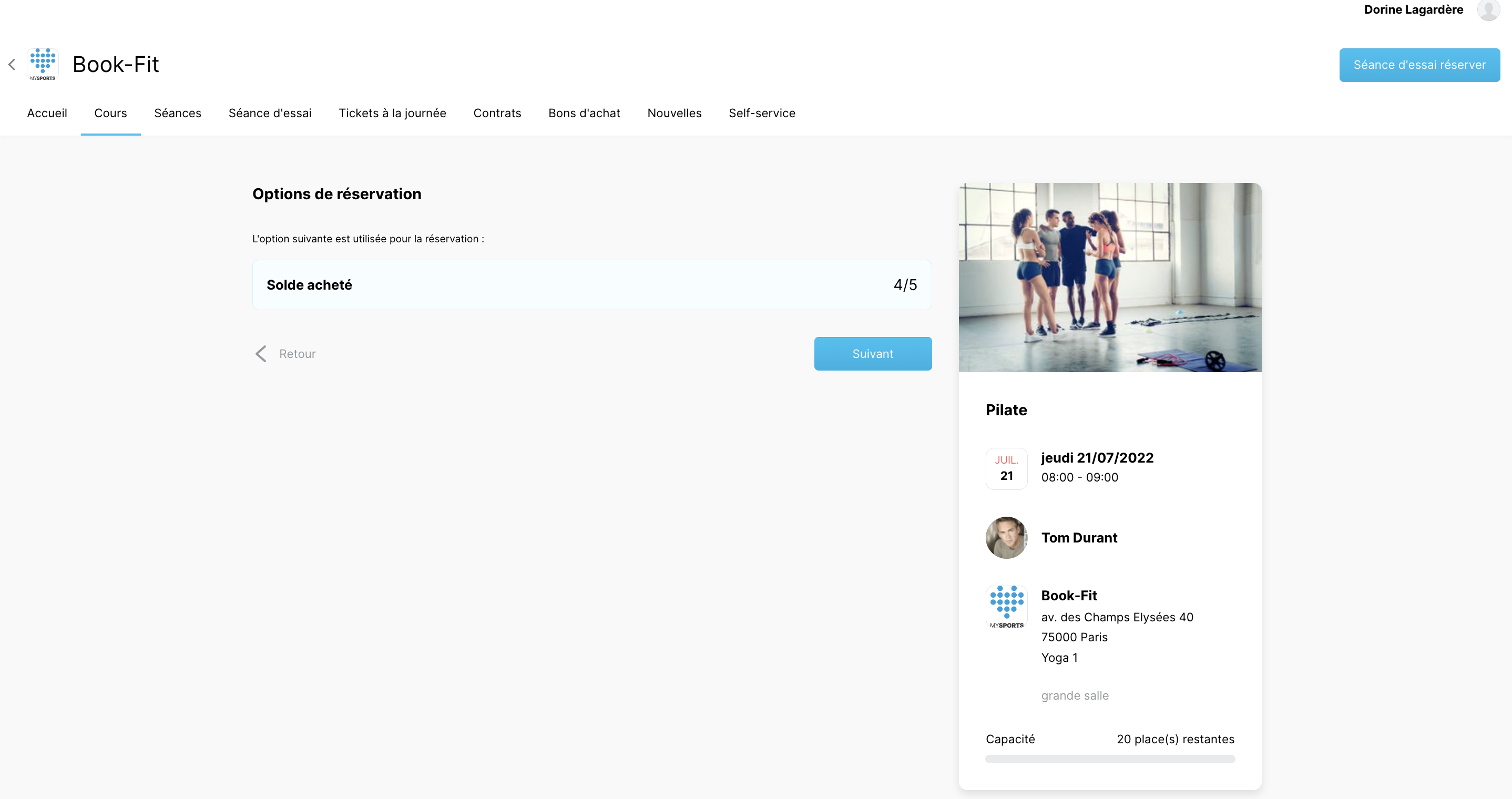Click the Suivant button

873,354
